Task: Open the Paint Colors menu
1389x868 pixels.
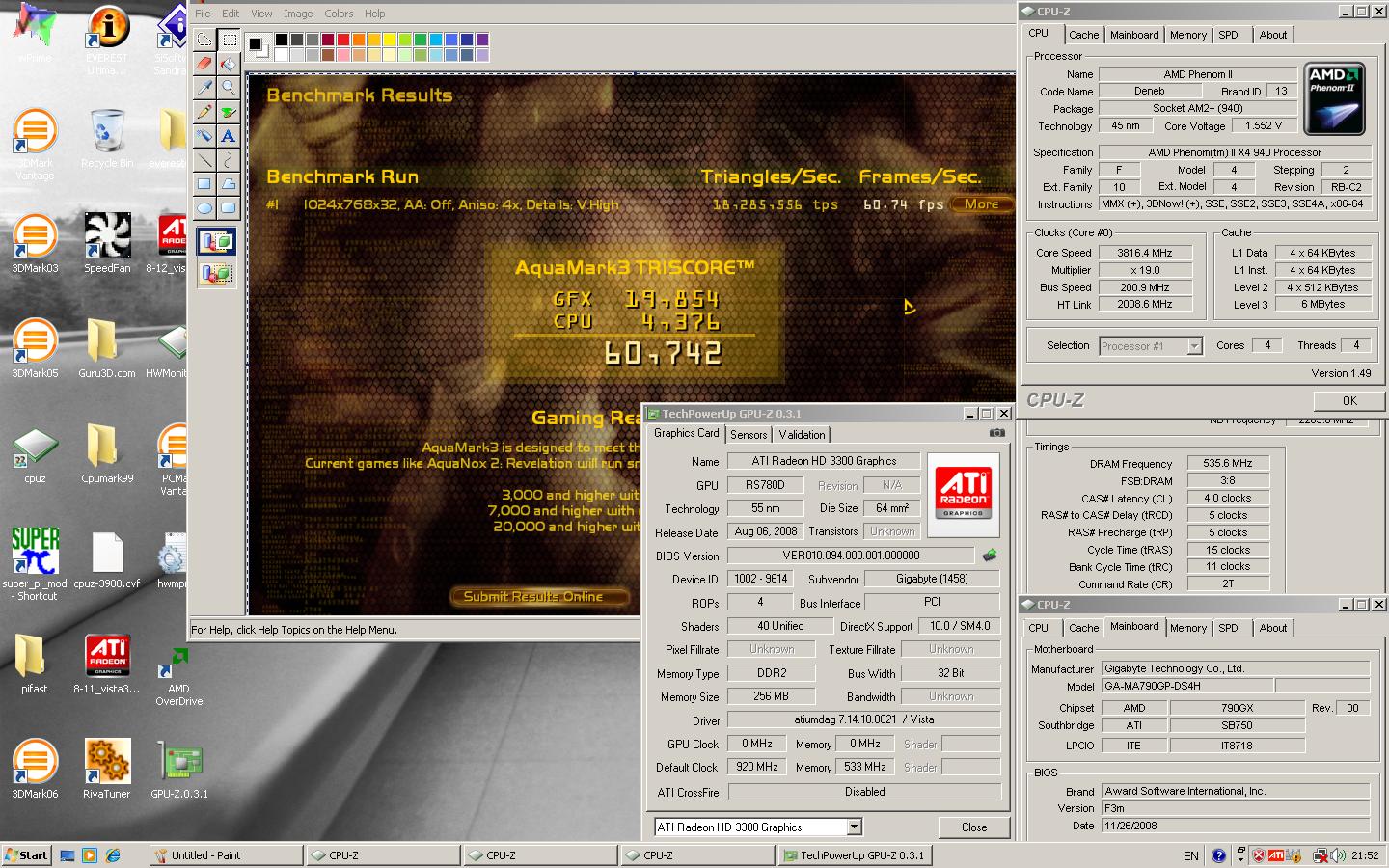Action: pos(339,14)
